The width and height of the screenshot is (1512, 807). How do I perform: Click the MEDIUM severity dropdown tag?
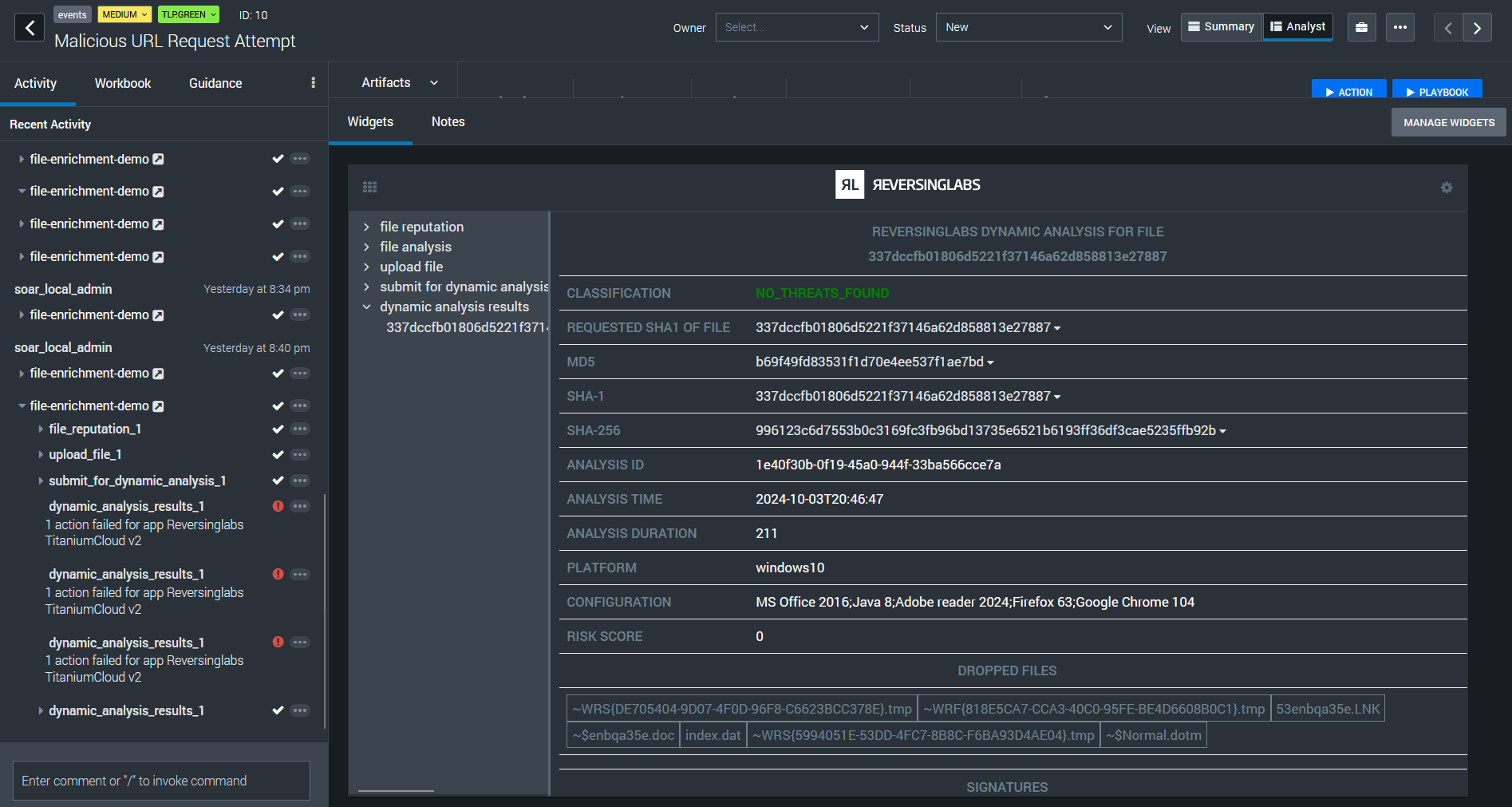pos(124,14)
